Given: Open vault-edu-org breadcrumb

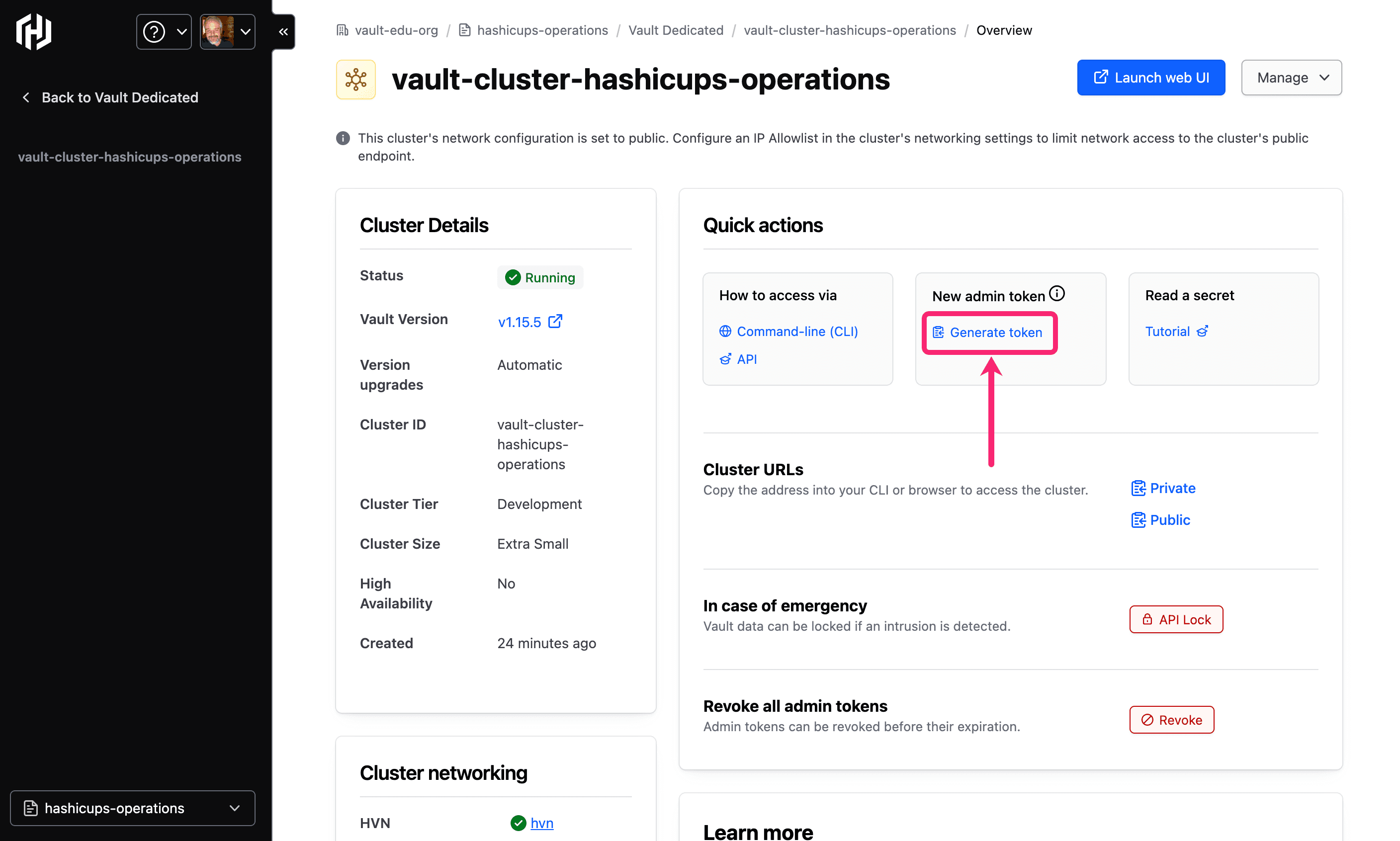Looking at the screenshot, I should coord(387,30).
